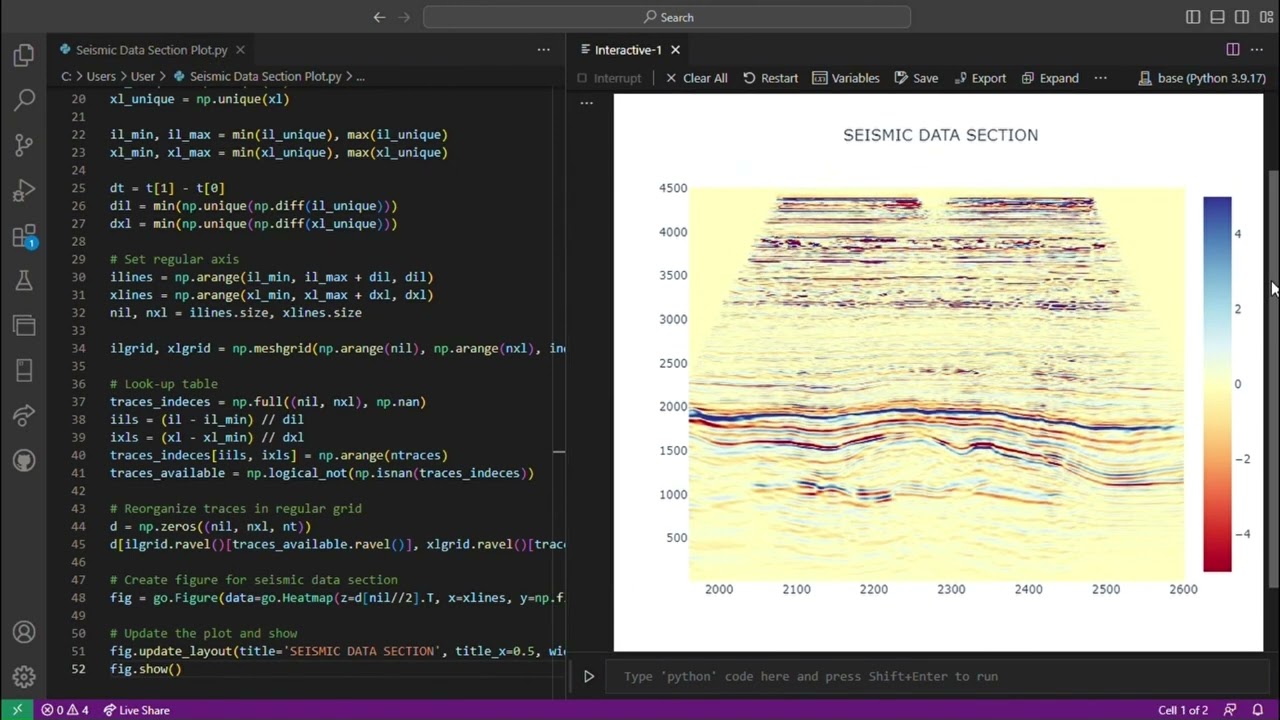Go forward using the title bar arrow
The height and width of the screenshot is (720, 1280).
(x=404, y=17)
